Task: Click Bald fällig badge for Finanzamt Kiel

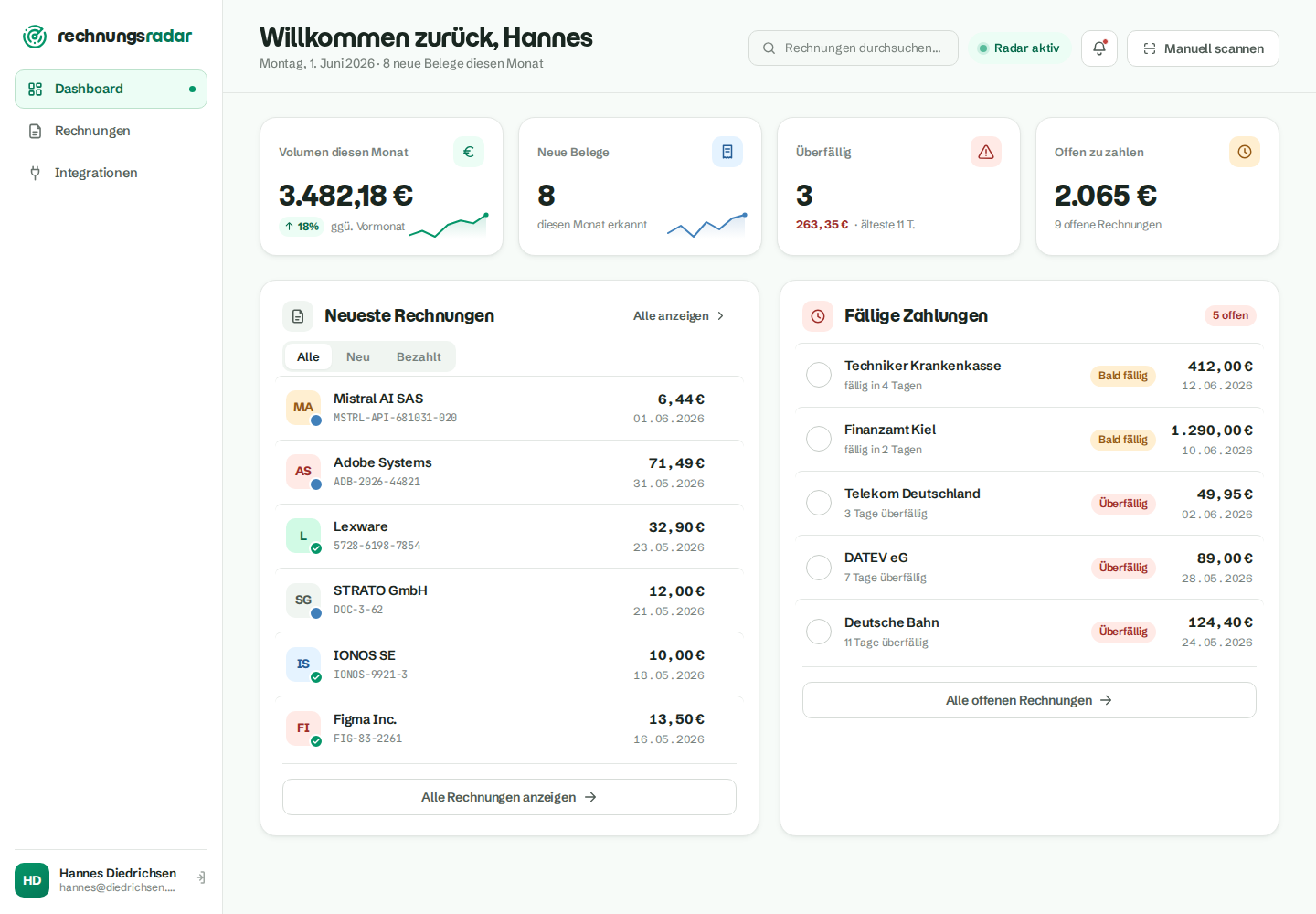Action: pyautogui.click(x=1122, y=440)
